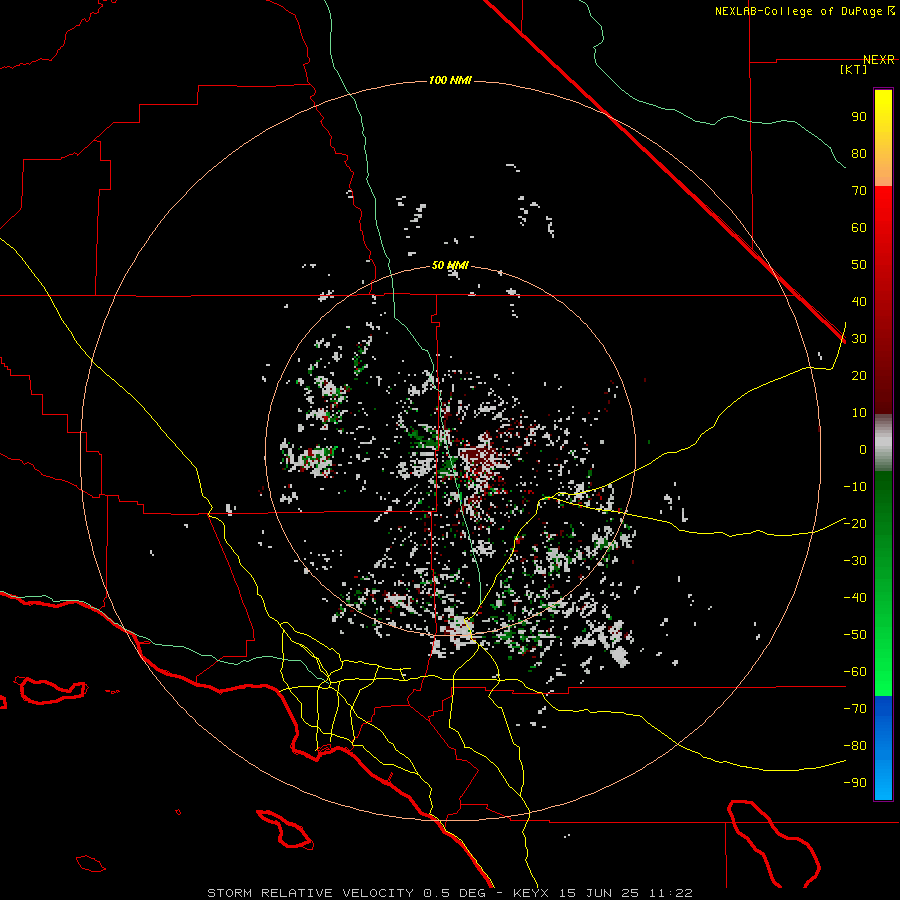Viewport: 900px width, 900px height.
Task: Click the positive 30 scale value
Action: point(859,339)
